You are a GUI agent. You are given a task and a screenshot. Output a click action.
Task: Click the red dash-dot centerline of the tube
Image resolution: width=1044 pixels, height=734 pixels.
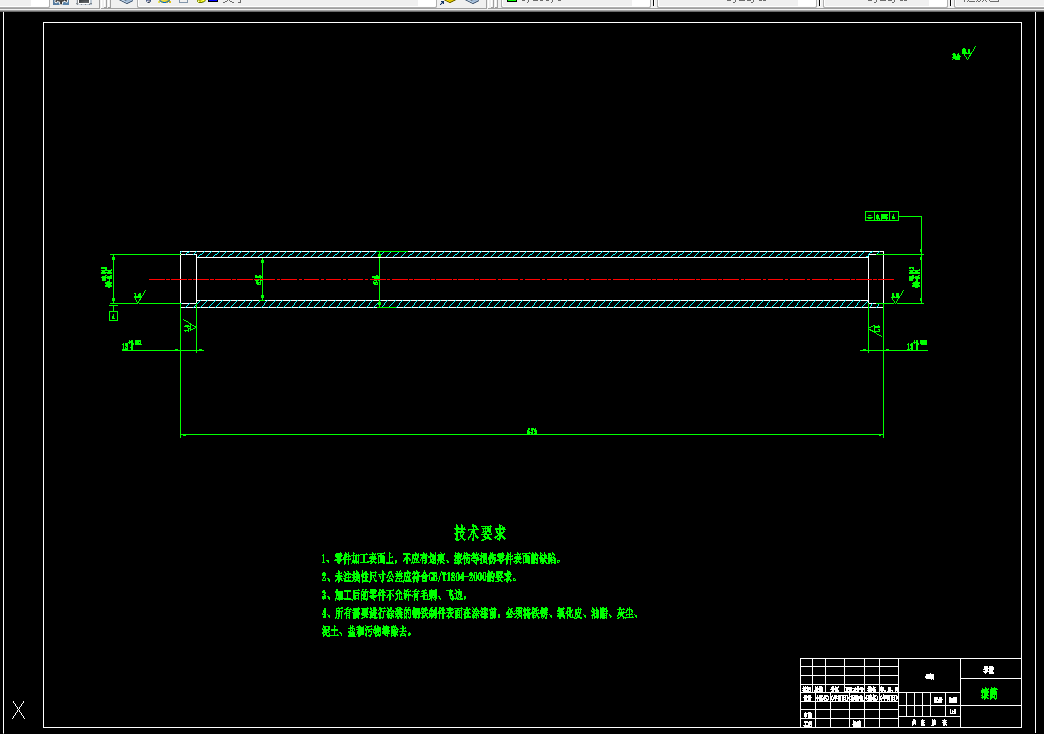point(521,280)
